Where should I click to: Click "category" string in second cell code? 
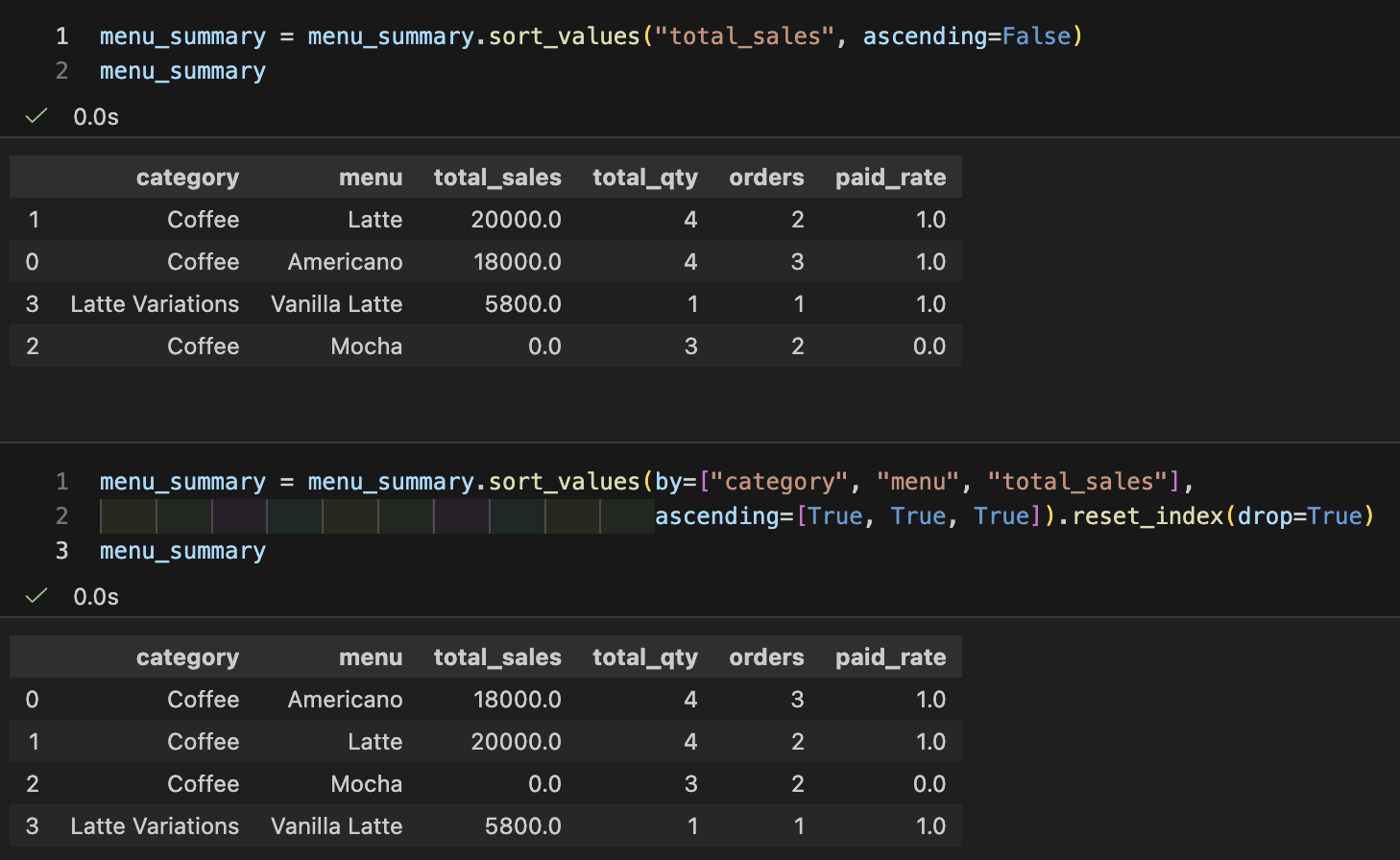(x=780, y=482)
